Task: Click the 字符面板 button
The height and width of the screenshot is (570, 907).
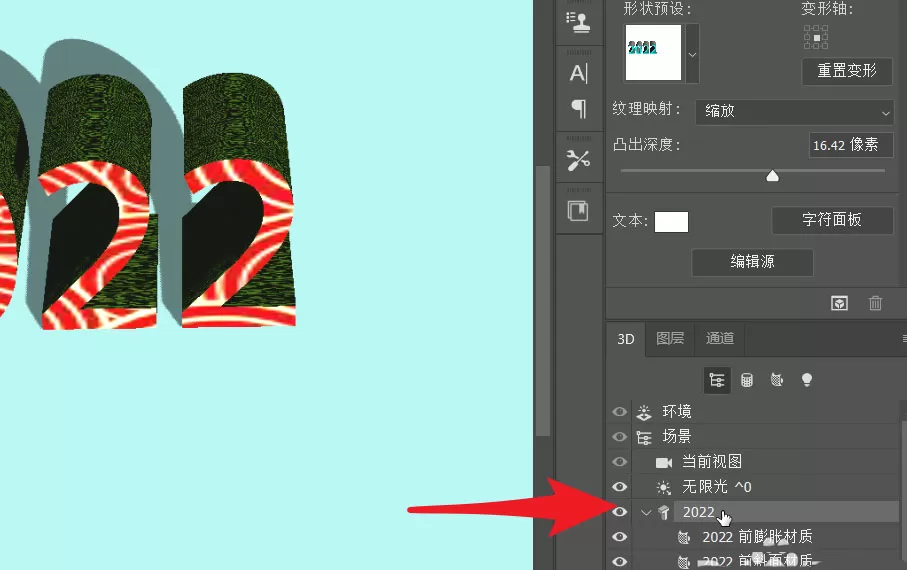Action: 832,220
